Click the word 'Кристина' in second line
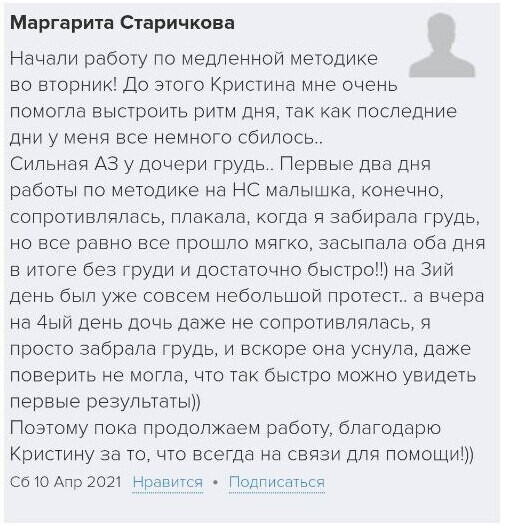 (x=253, y=85)
